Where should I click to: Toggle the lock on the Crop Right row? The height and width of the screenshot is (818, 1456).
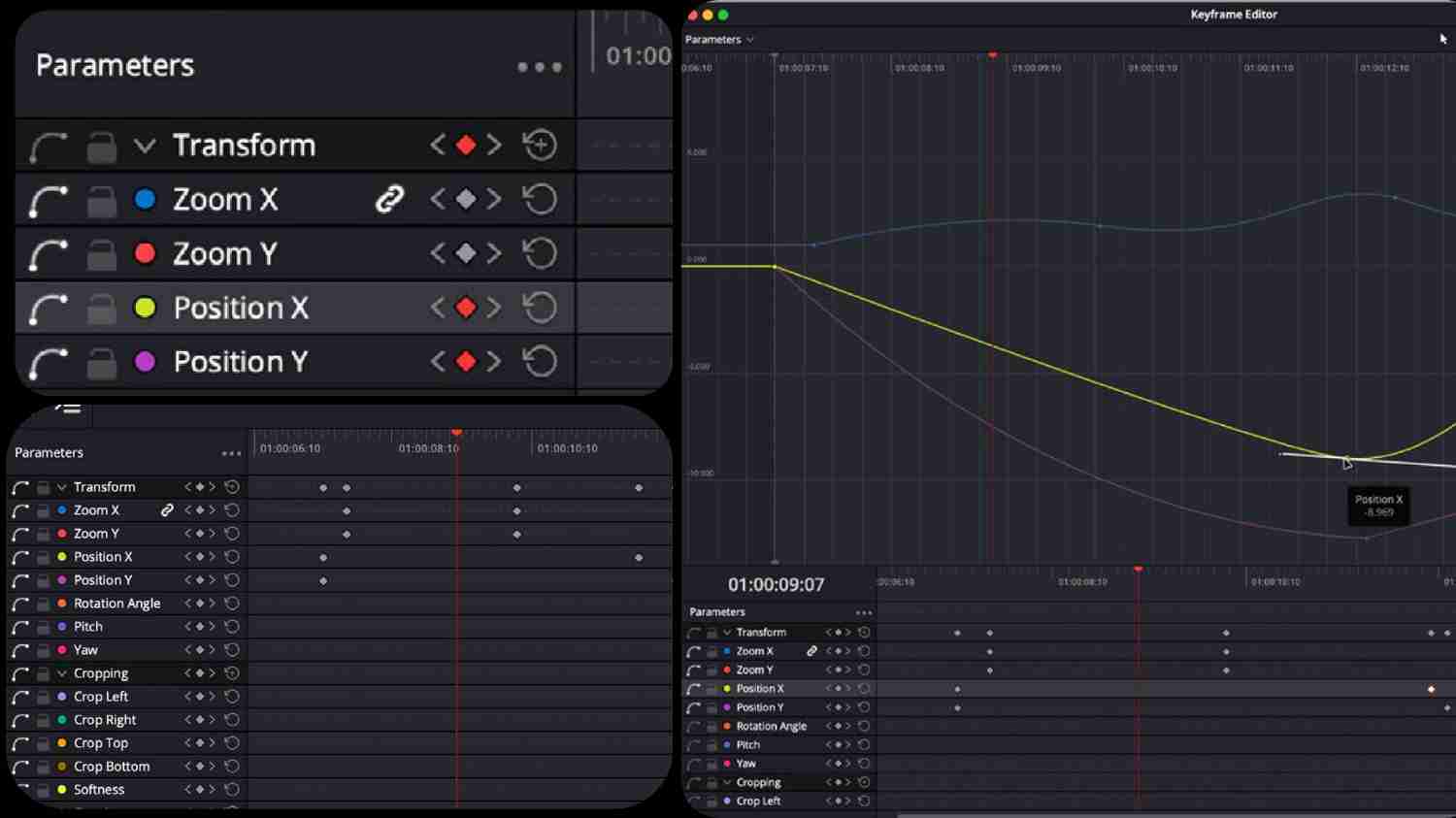(x=44, y=720)
